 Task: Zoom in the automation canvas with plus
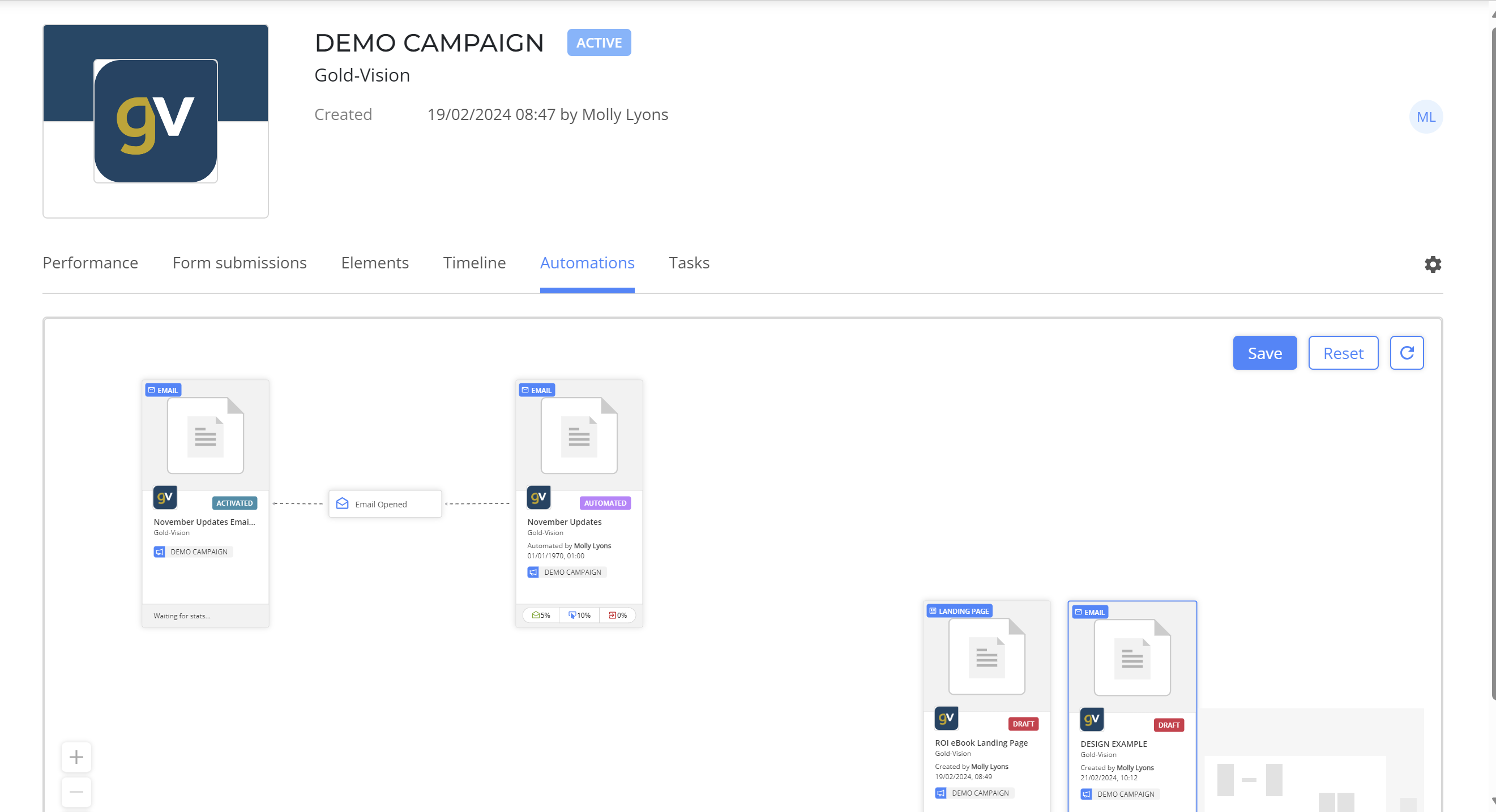pyautogui.click(x=76, y=757)
